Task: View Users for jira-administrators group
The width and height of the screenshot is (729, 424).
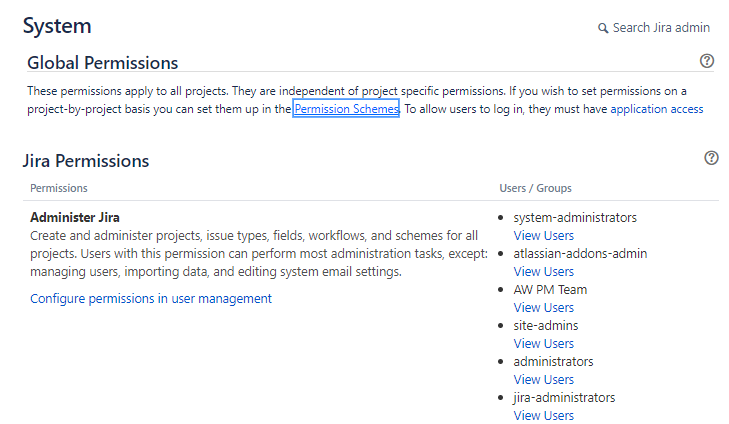Action: coord(543,415)
